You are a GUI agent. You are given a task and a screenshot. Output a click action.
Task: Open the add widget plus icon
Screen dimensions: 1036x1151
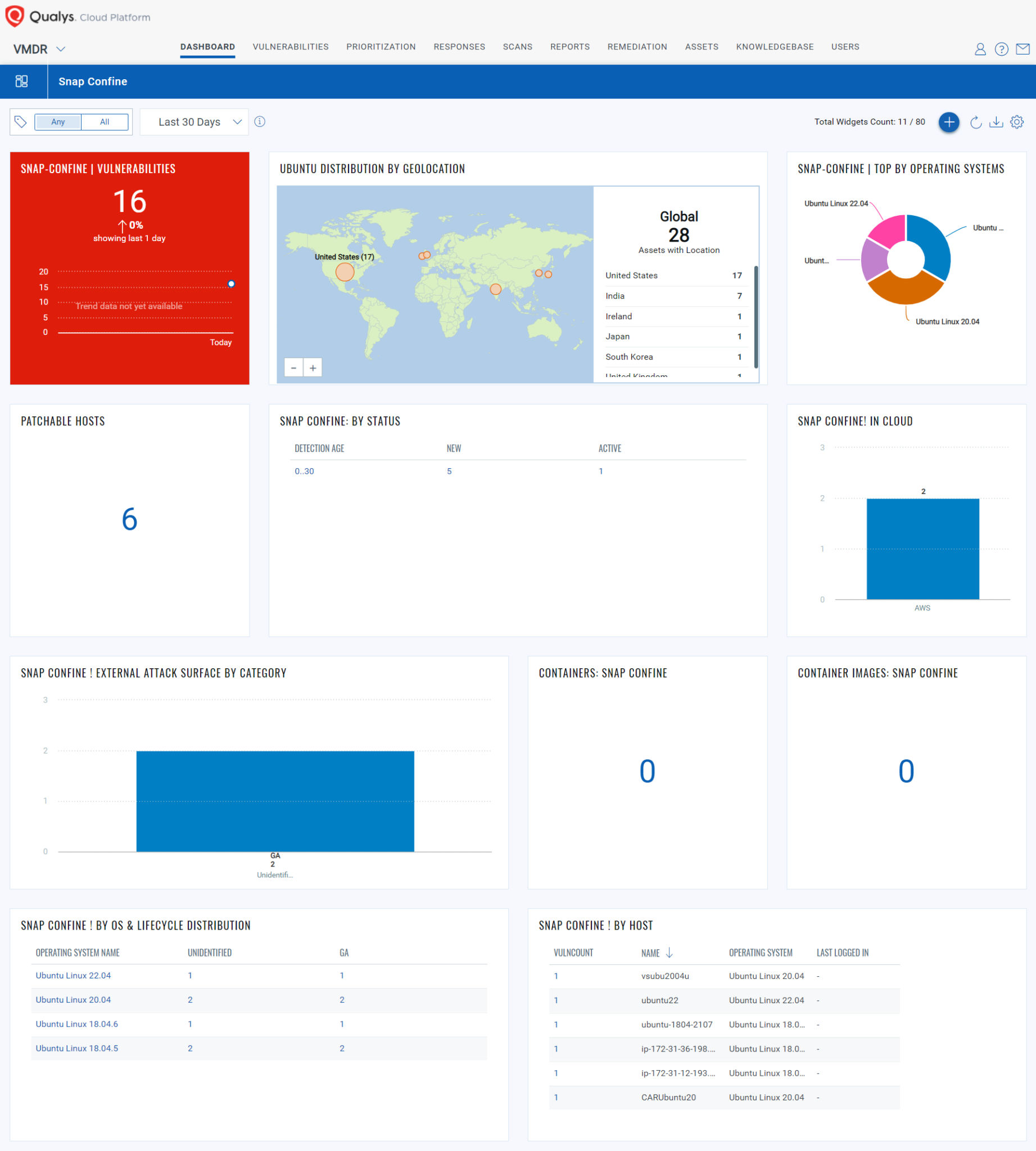click(949, 123)
